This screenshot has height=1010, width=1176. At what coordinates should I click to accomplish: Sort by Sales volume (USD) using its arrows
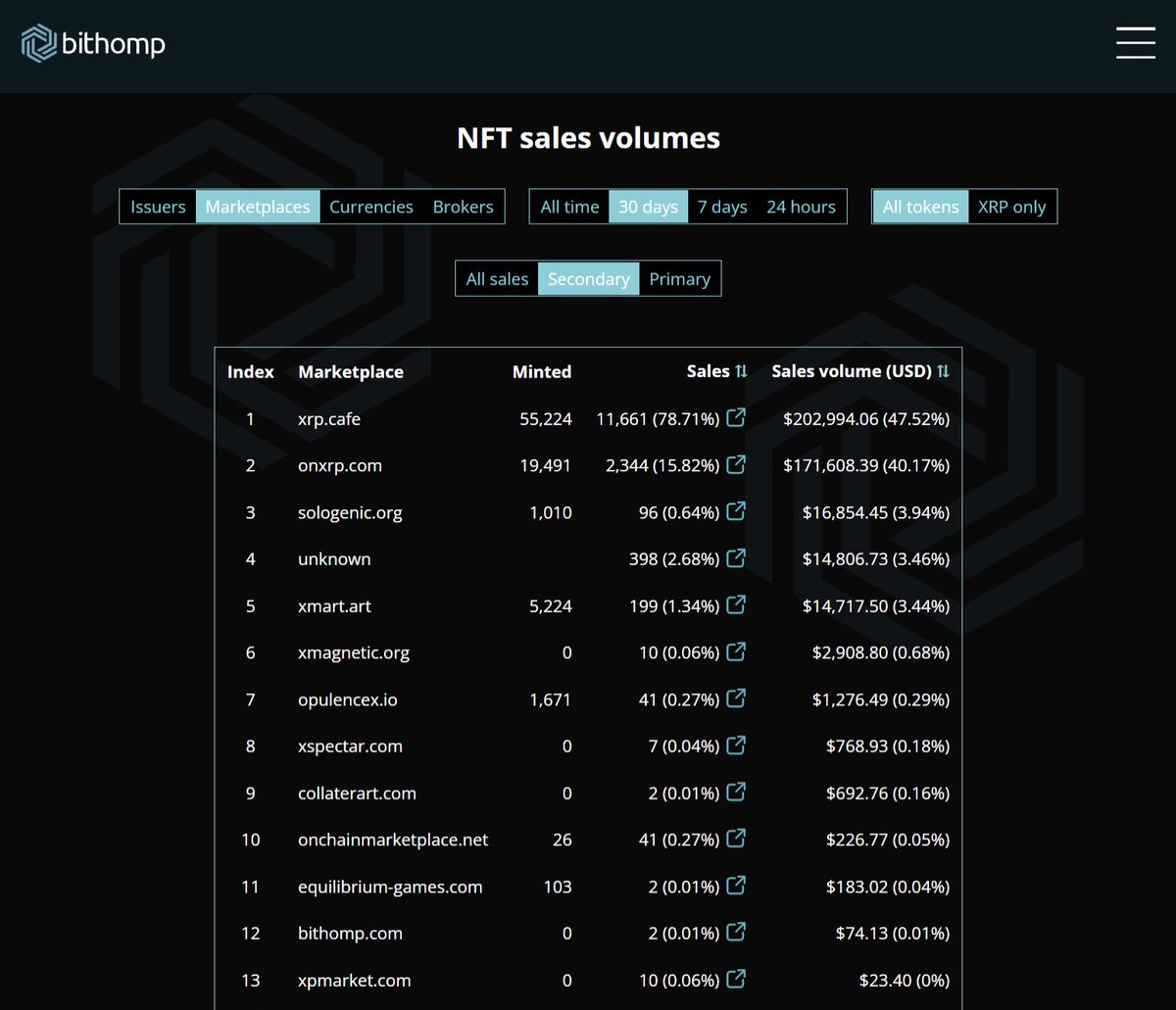(943, 371)
